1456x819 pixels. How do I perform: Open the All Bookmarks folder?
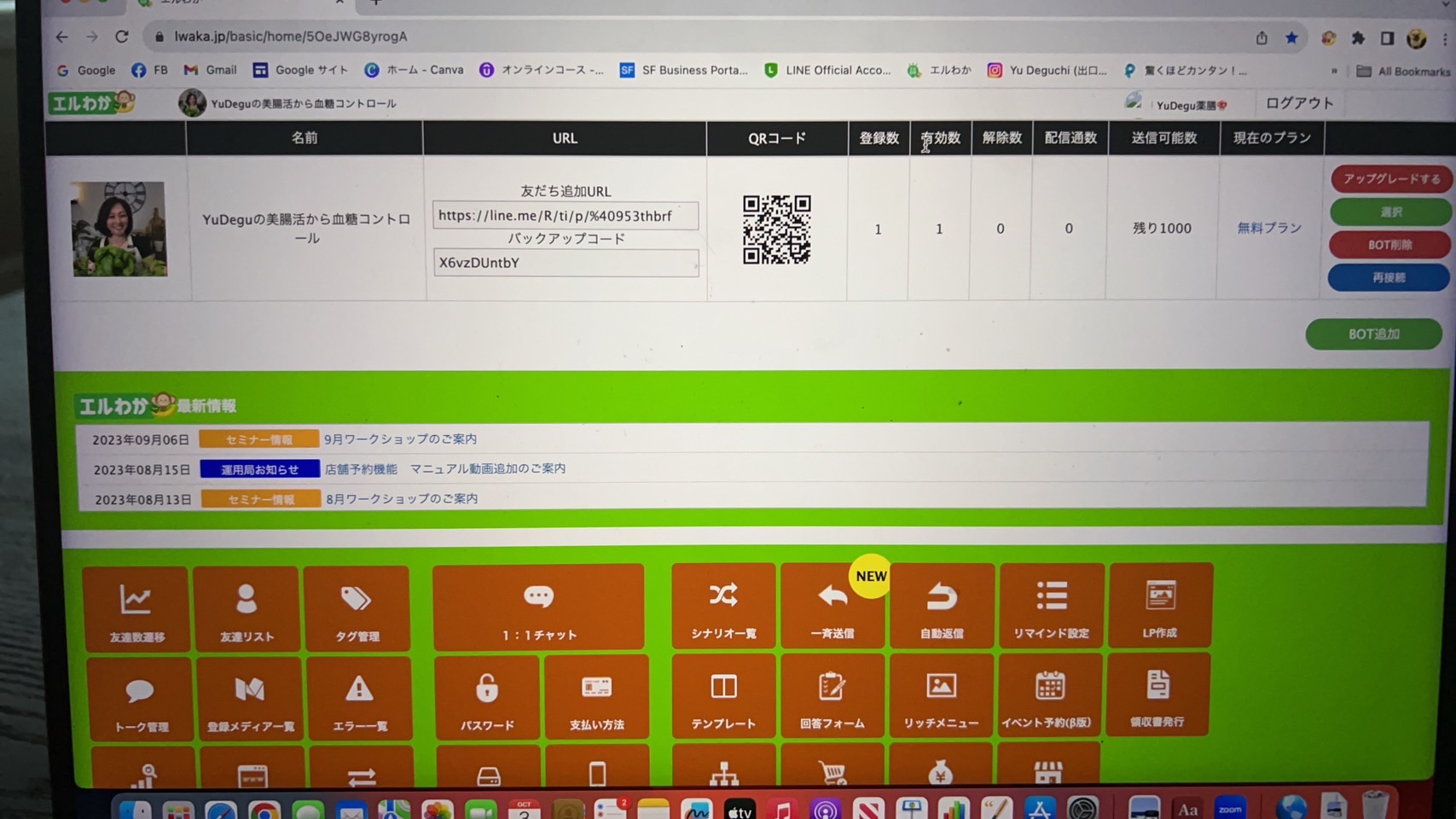[x=1403, y=71]
